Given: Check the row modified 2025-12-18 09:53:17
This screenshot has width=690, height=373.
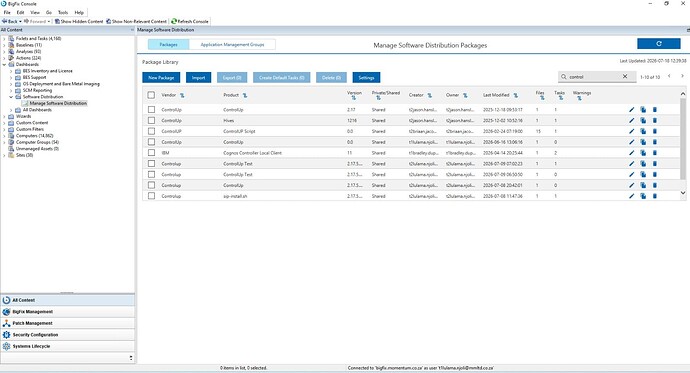Looking at the screenshot, I should 151,110.
